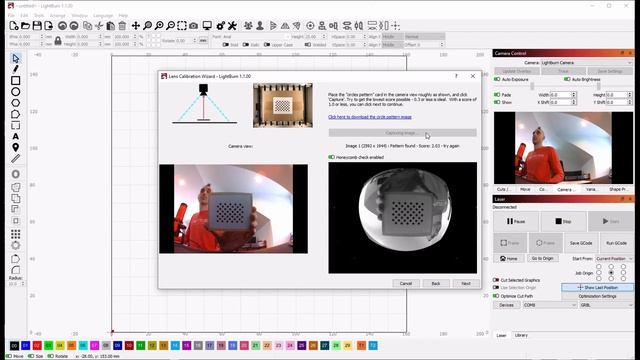Click the grayscale captured image preview

(402, 218)
